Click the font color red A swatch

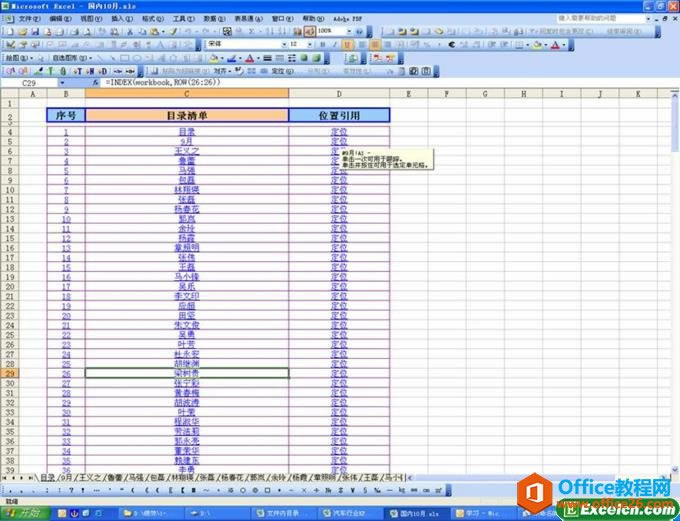click(555, 44)
